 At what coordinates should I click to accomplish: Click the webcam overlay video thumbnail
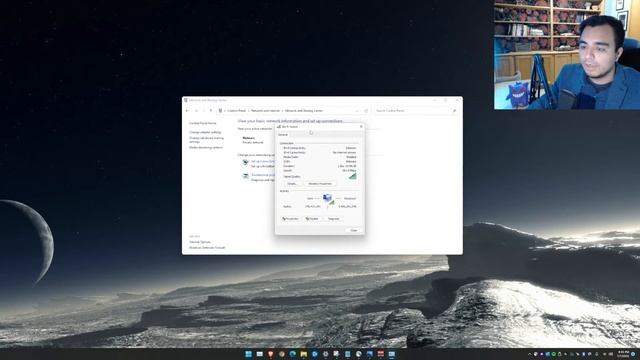pos(567,55)
